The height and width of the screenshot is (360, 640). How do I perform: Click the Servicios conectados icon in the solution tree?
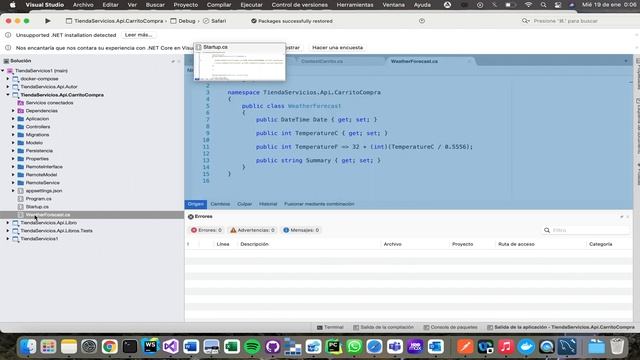(x=21, y=103)
